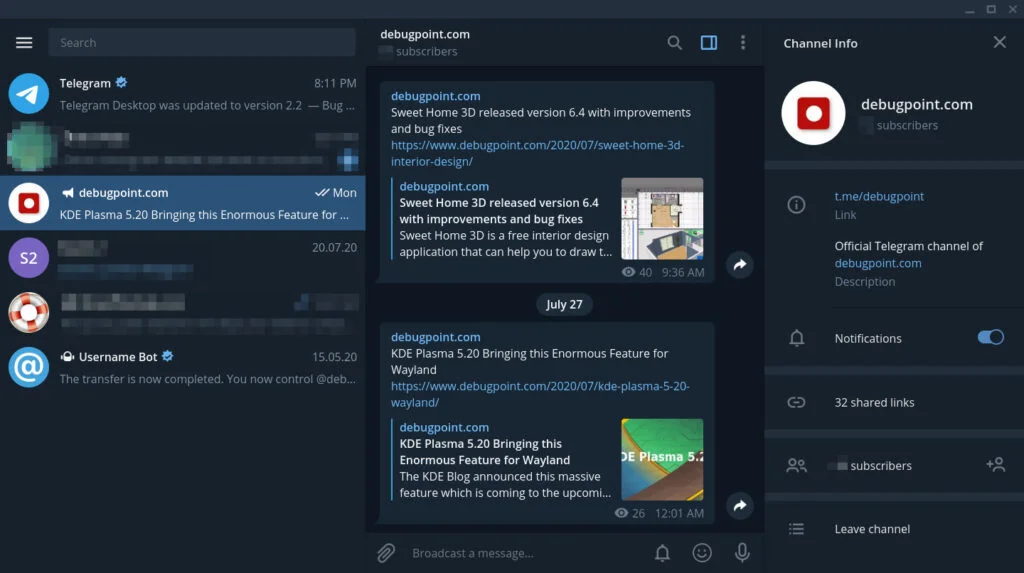Image resolution: width=1024 pixels, height=573 pixels.
Task: Add subscribers with the add-user icon
Action: click(995, 465)
